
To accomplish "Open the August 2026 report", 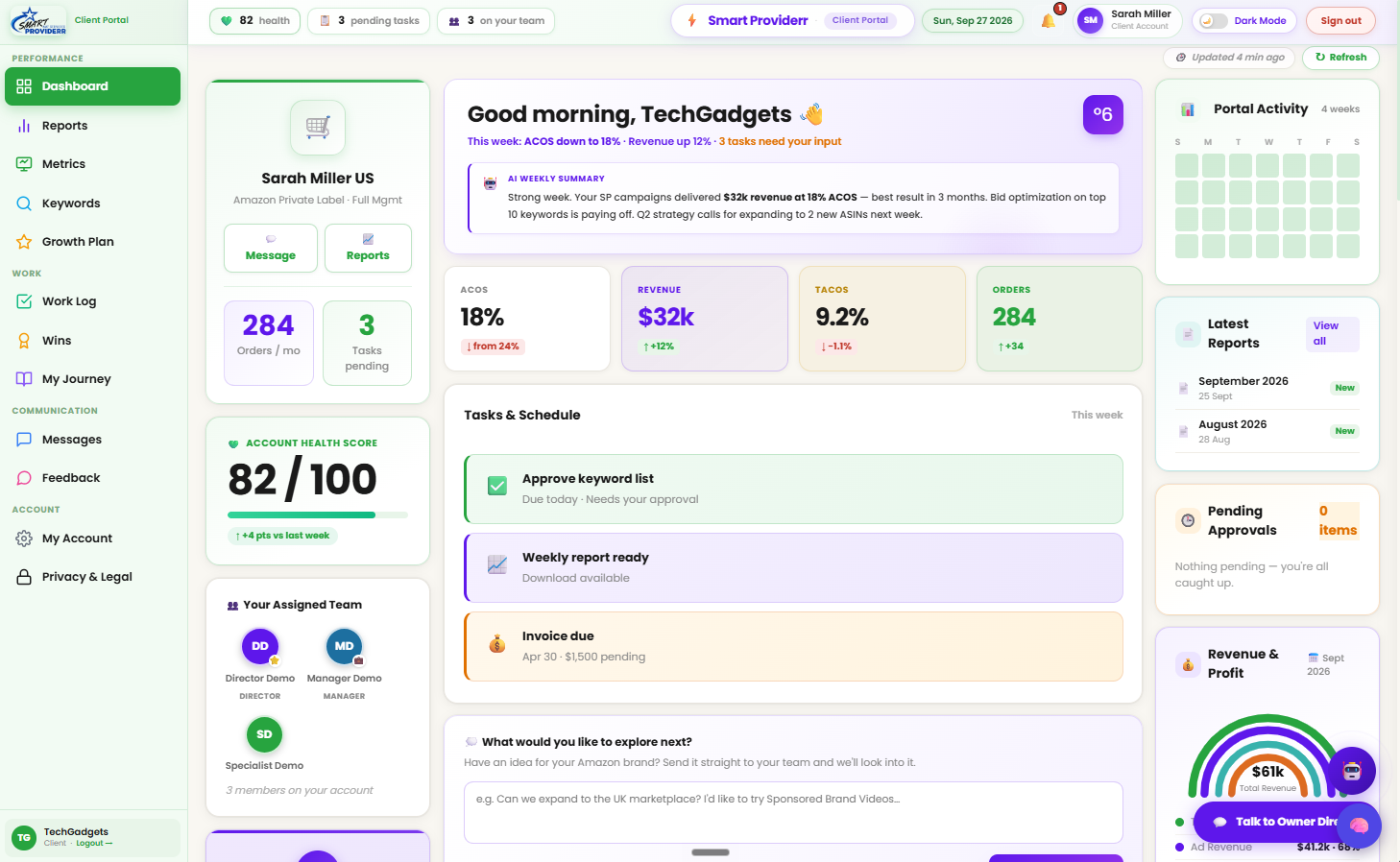I will pos(1267,431).
